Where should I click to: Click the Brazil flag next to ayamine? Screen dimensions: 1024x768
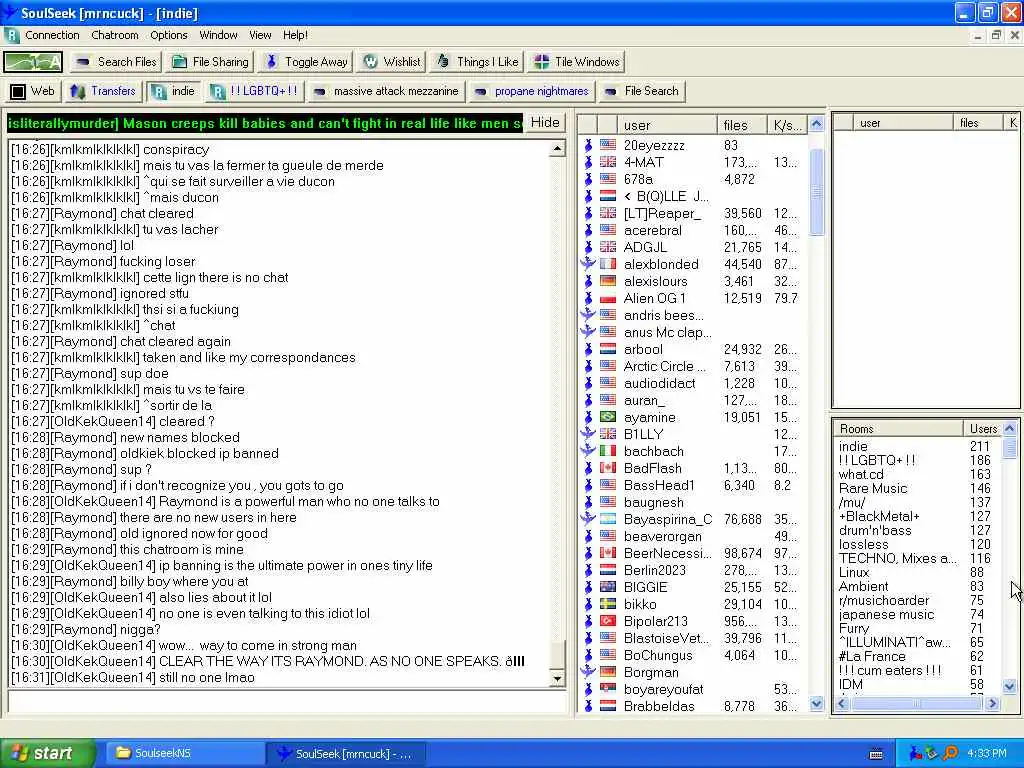click(608, 417)
